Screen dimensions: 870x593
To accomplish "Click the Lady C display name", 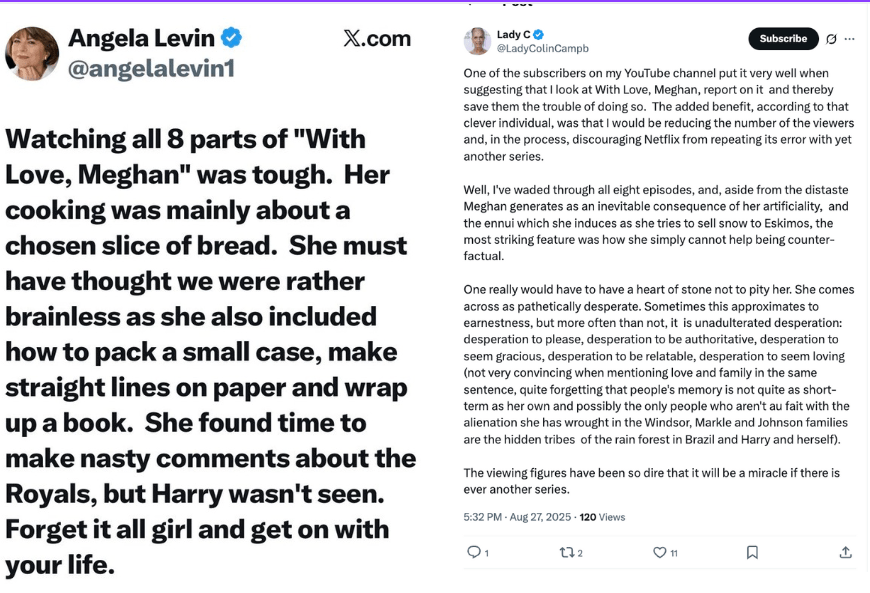I will point(513,34).
